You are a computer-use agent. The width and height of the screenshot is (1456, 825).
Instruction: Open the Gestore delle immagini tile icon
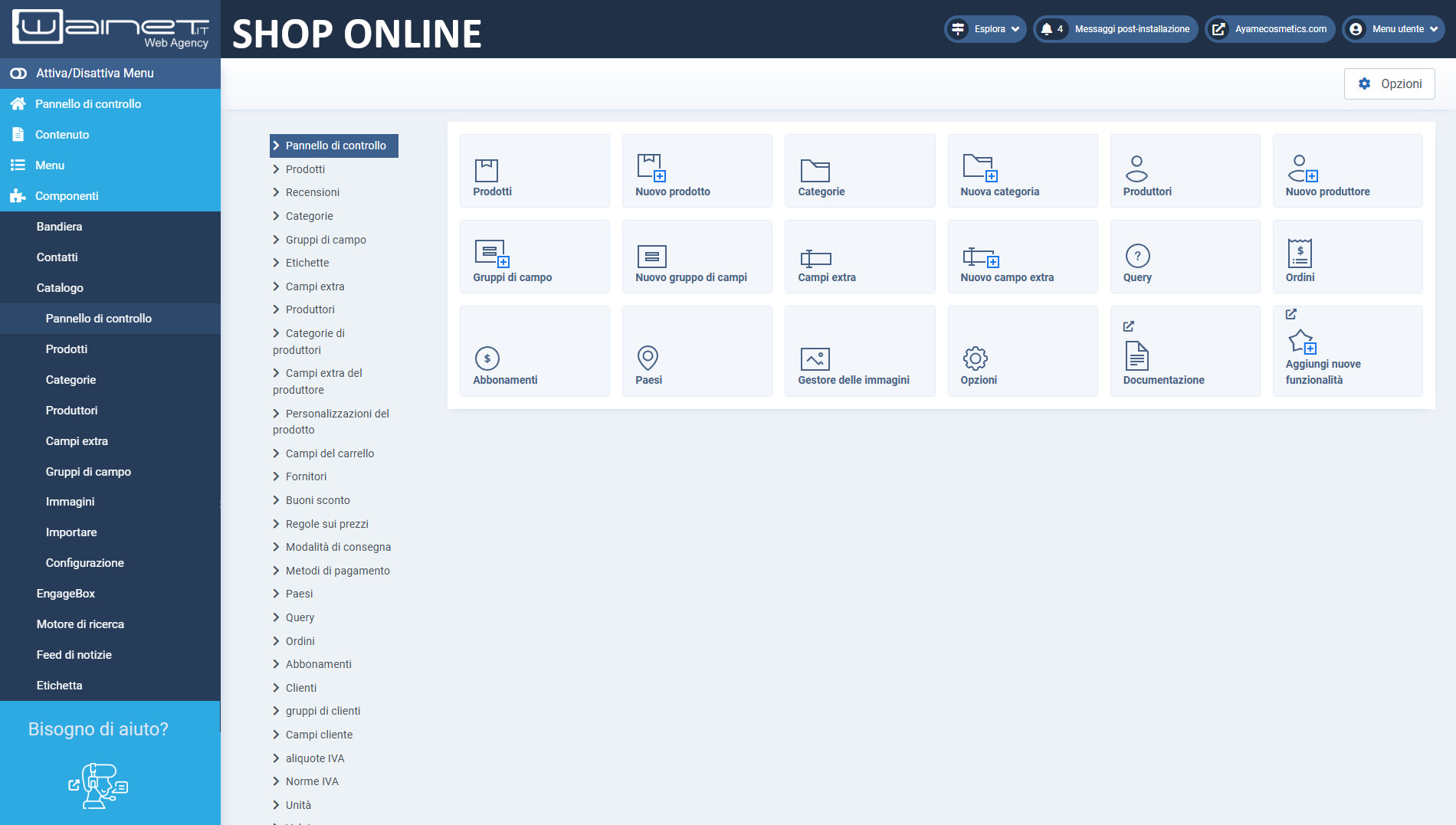tap(815, 358)
